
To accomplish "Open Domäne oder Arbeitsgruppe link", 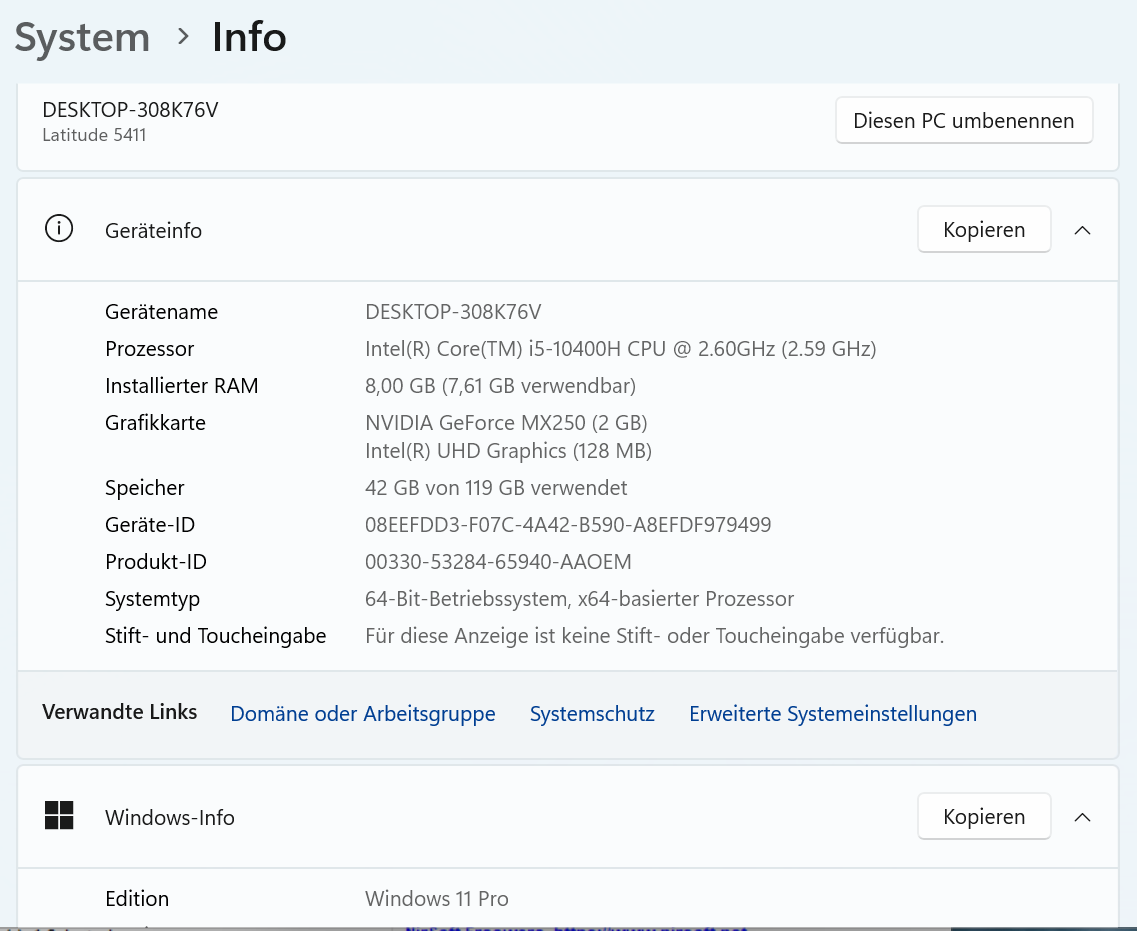I will click(x=363, y=713).
